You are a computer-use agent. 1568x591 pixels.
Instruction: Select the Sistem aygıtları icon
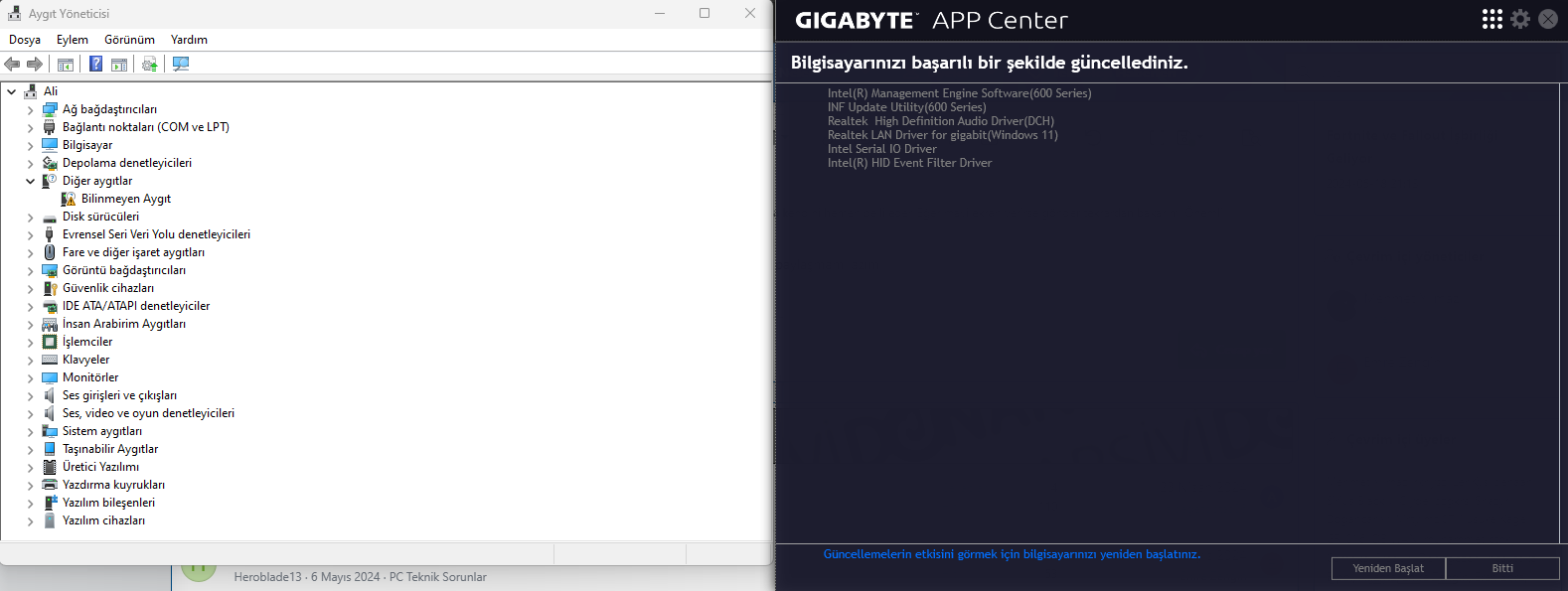tap(50, 431)
